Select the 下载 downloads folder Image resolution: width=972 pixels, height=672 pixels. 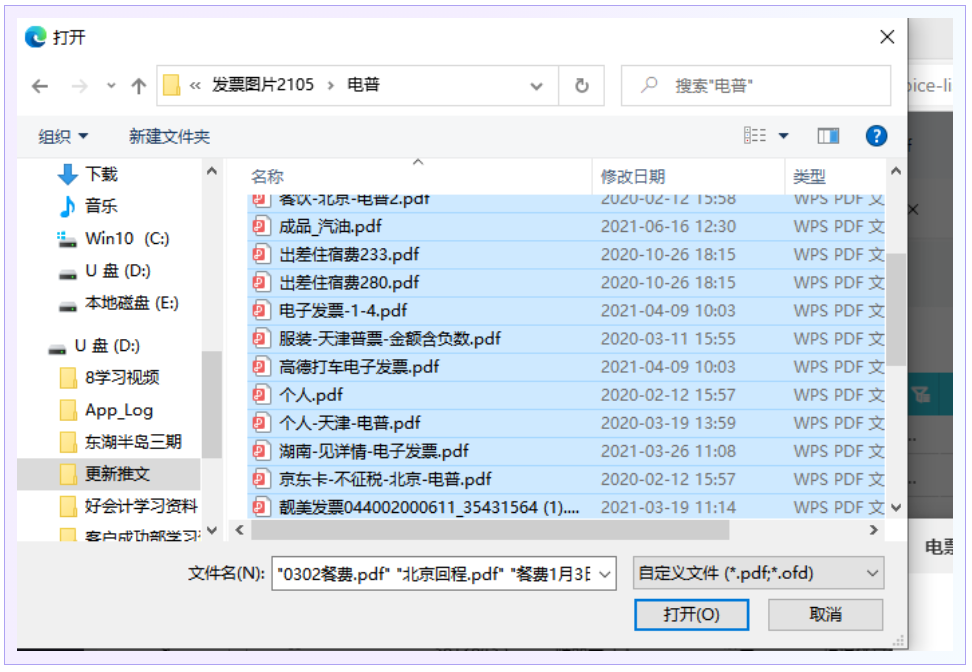point(100,174)
